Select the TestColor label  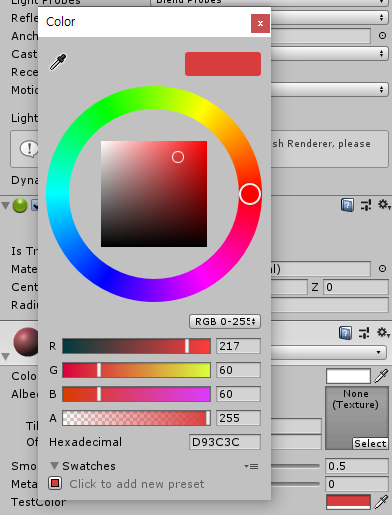click(x=39, y=502)
